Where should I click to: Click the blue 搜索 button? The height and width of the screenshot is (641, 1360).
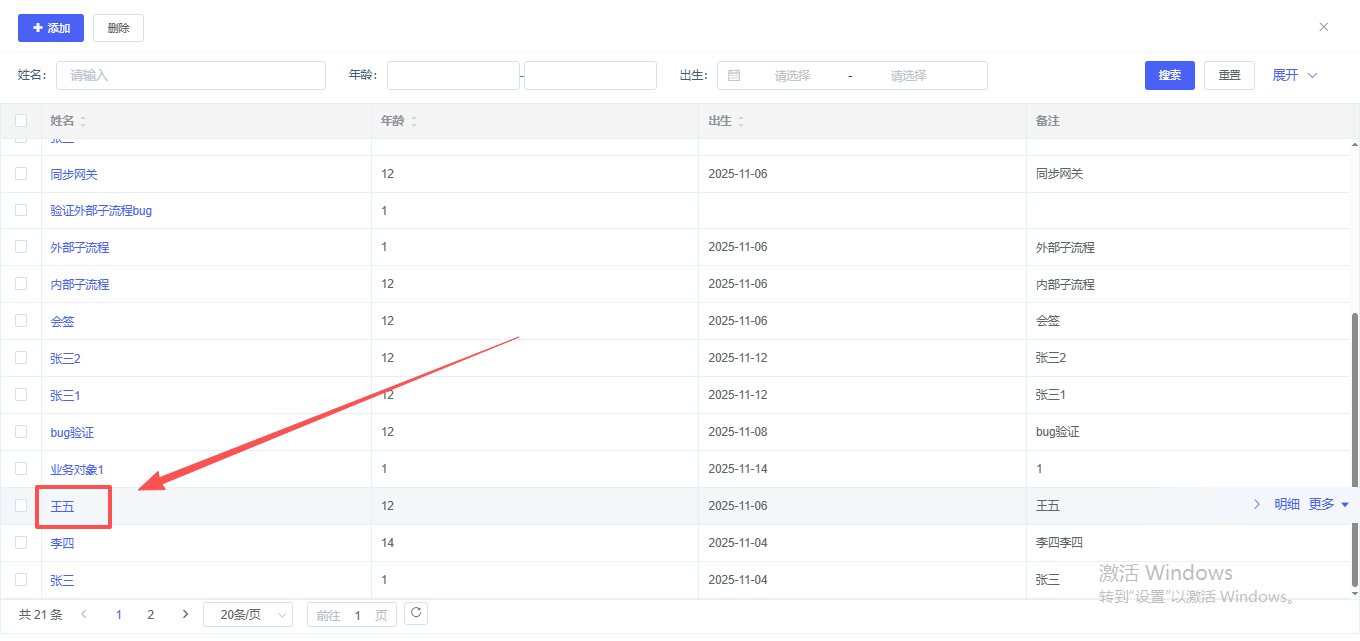1169,76
